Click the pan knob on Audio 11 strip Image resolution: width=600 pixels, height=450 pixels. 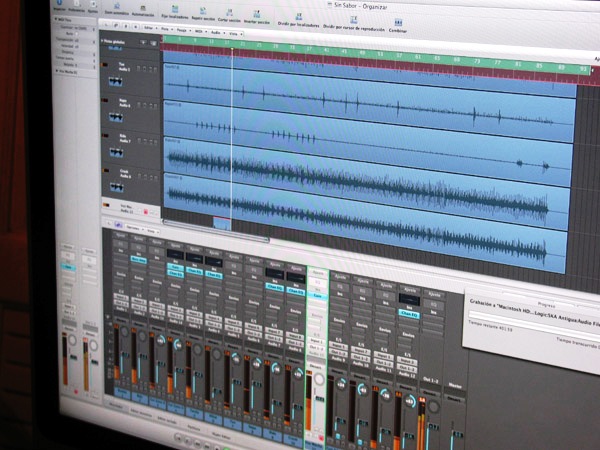[385, 395]
